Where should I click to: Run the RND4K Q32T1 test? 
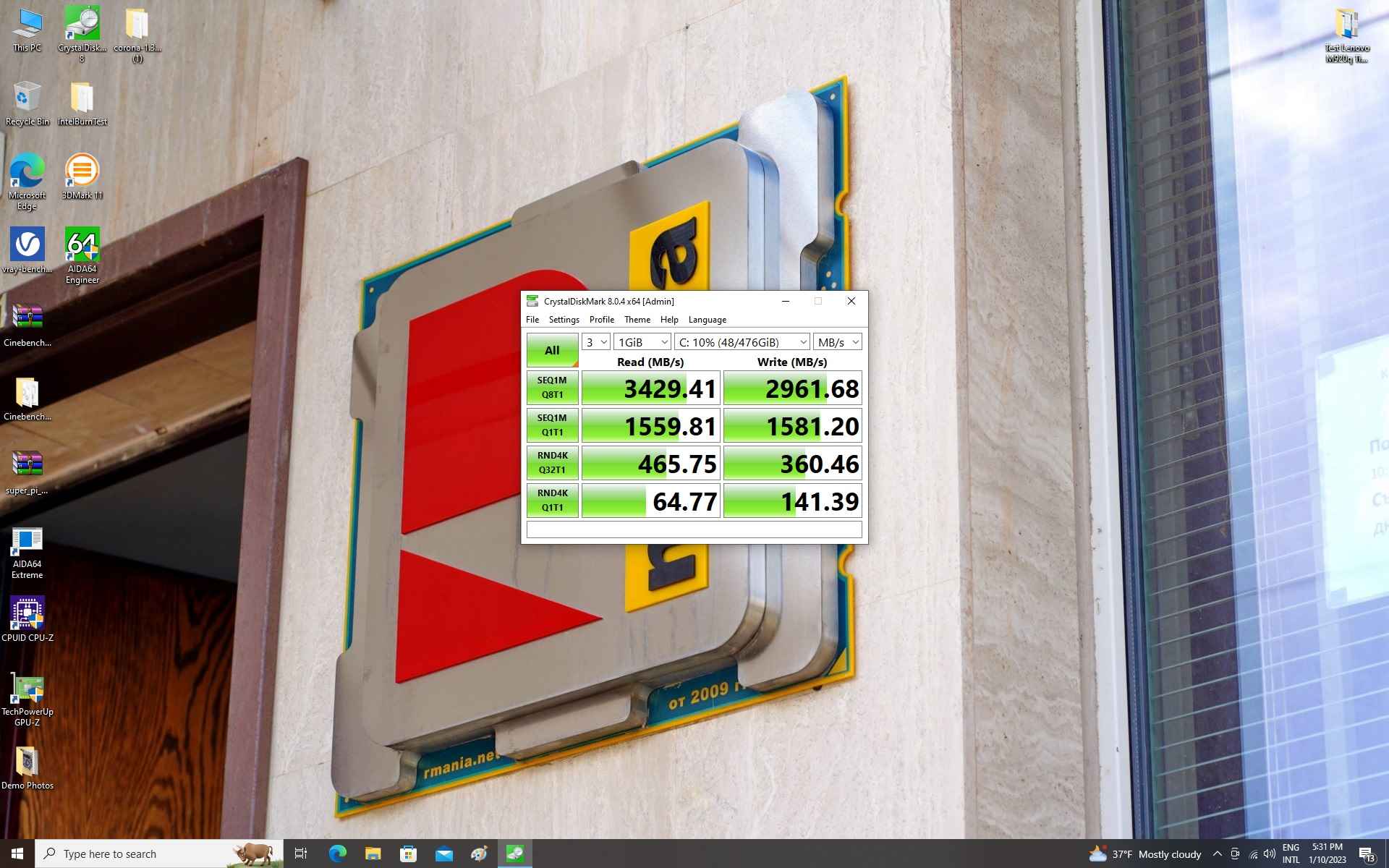pos(552,463)
